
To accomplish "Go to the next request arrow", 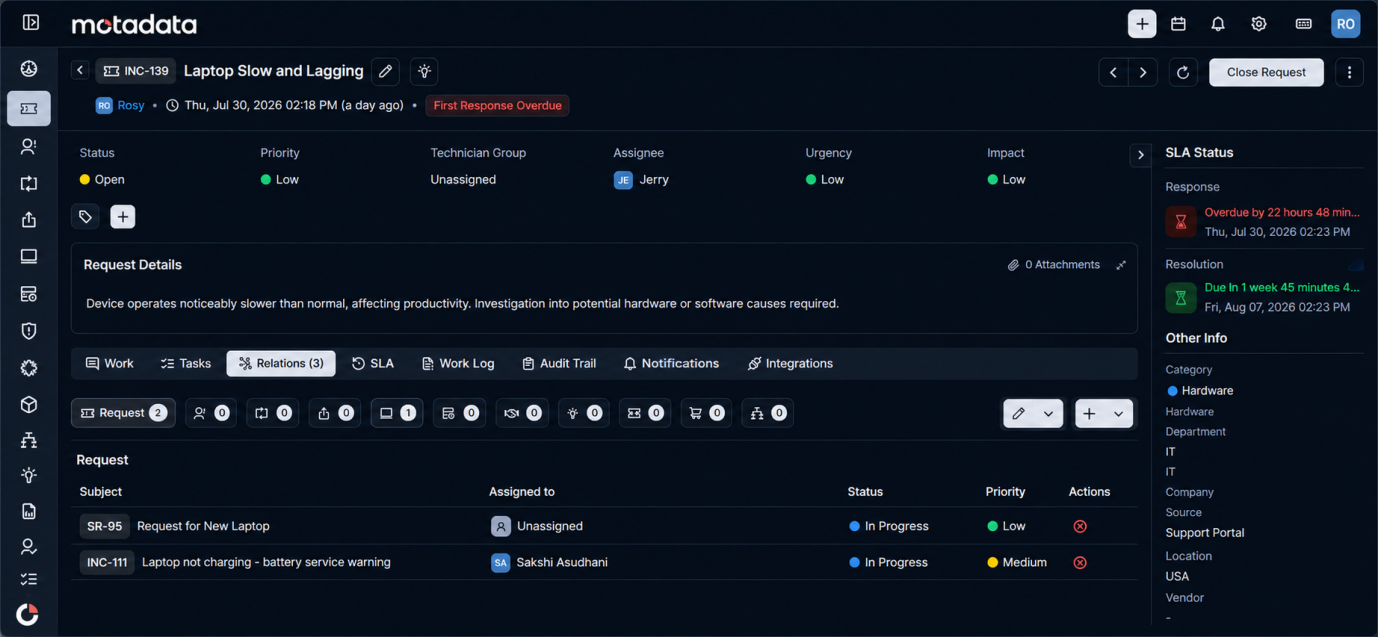I will 1143,72.
